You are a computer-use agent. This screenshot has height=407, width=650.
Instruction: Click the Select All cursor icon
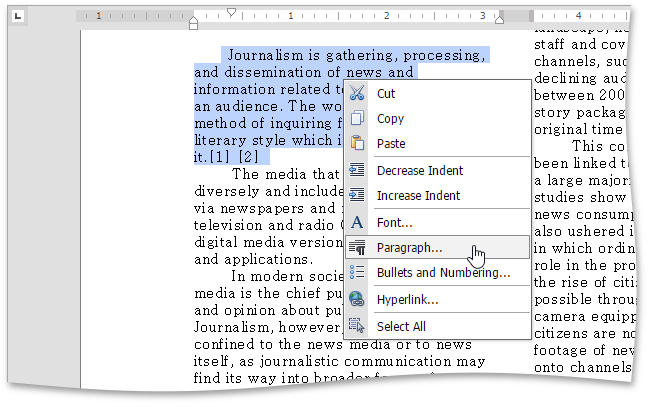click(357, 326)
